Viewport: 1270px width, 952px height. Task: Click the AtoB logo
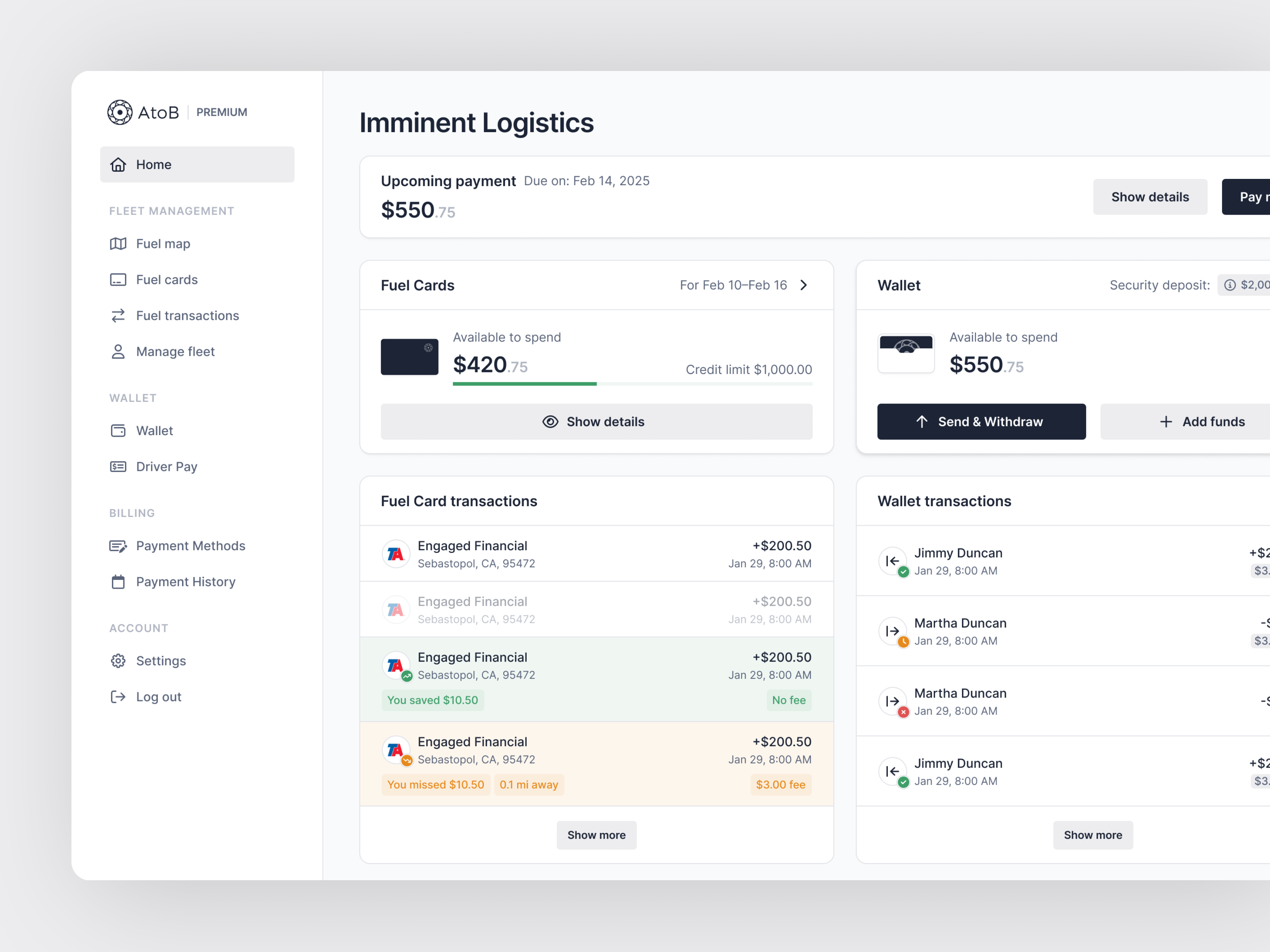coord(120,112)
